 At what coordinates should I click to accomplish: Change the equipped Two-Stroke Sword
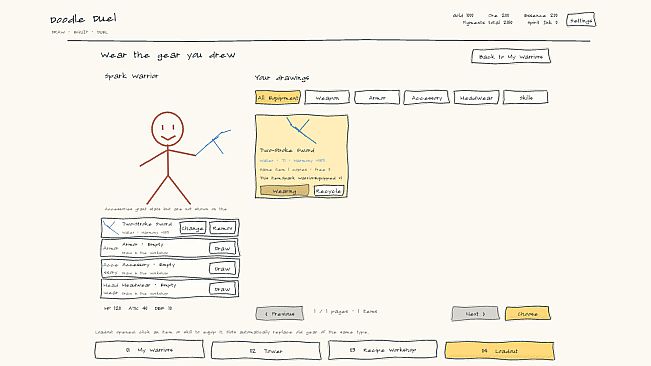tap(193, 228)
